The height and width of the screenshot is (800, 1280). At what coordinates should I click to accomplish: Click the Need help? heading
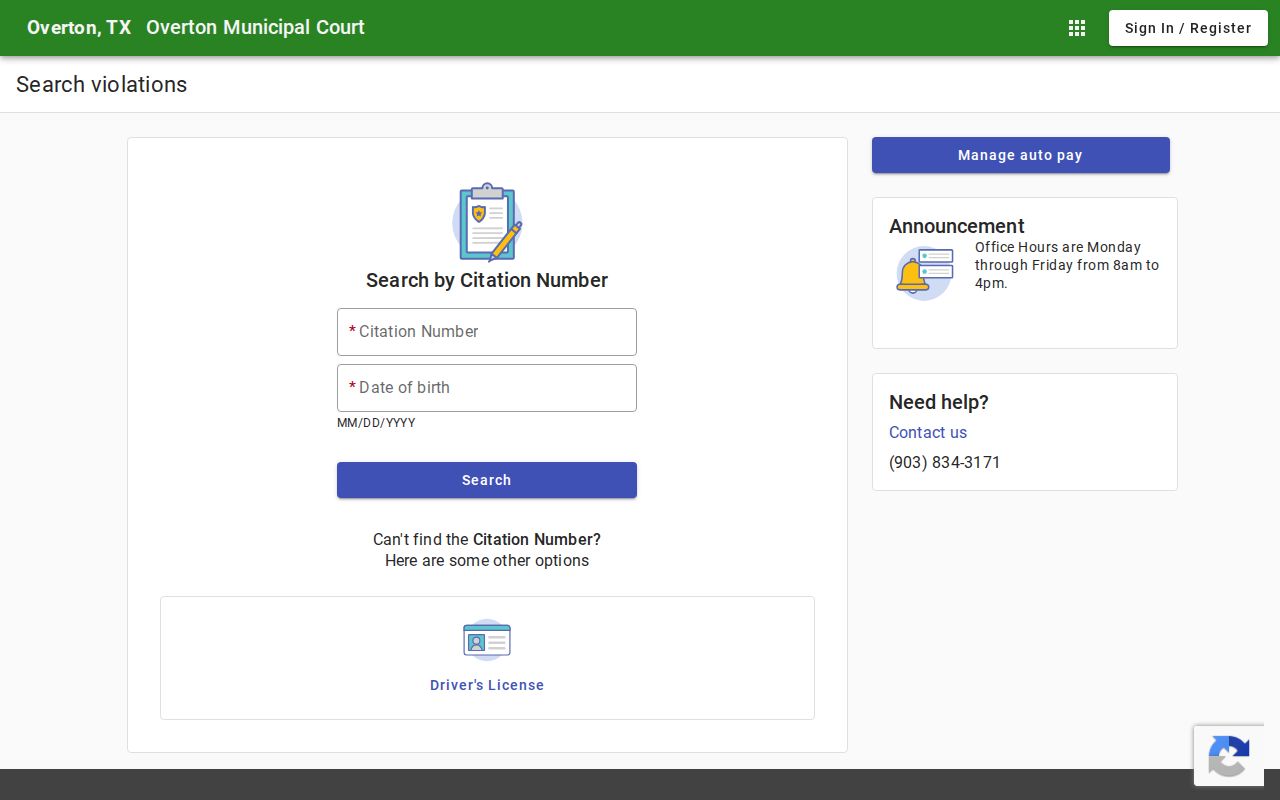pyautogui.click(x=939, y=402)
